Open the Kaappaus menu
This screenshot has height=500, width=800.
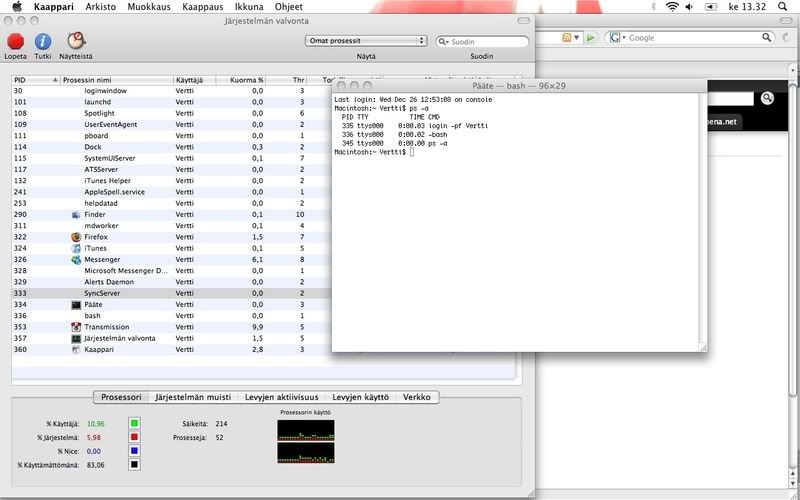203,7
